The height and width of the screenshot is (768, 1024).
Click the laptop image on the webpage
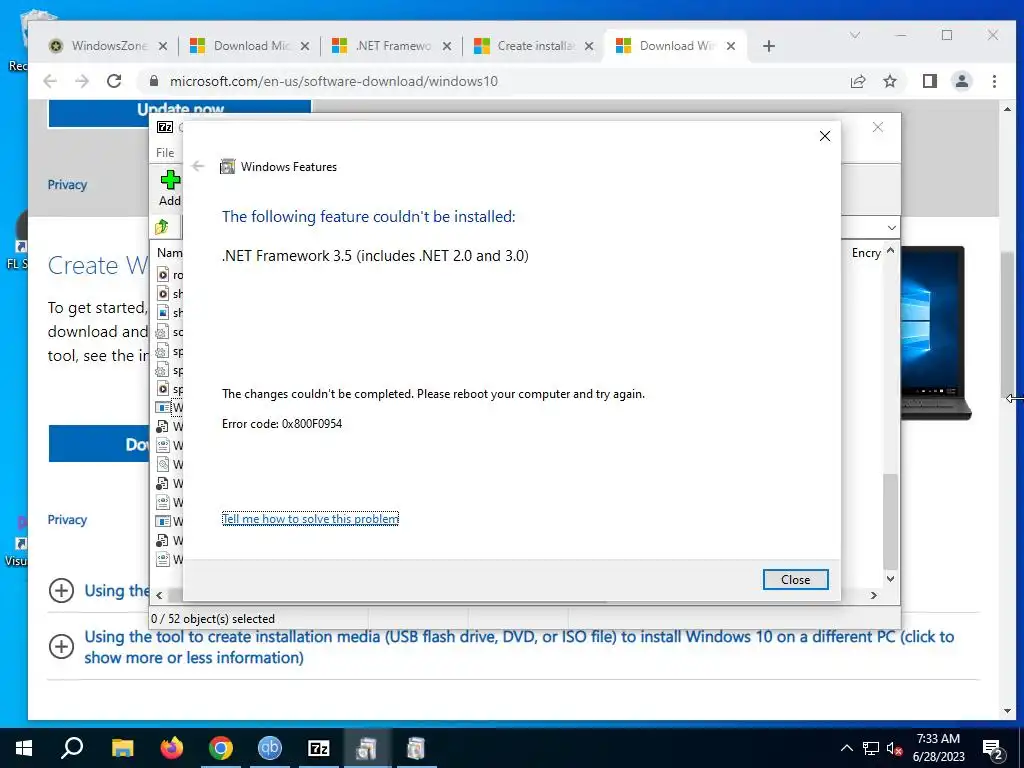[934, 332]
